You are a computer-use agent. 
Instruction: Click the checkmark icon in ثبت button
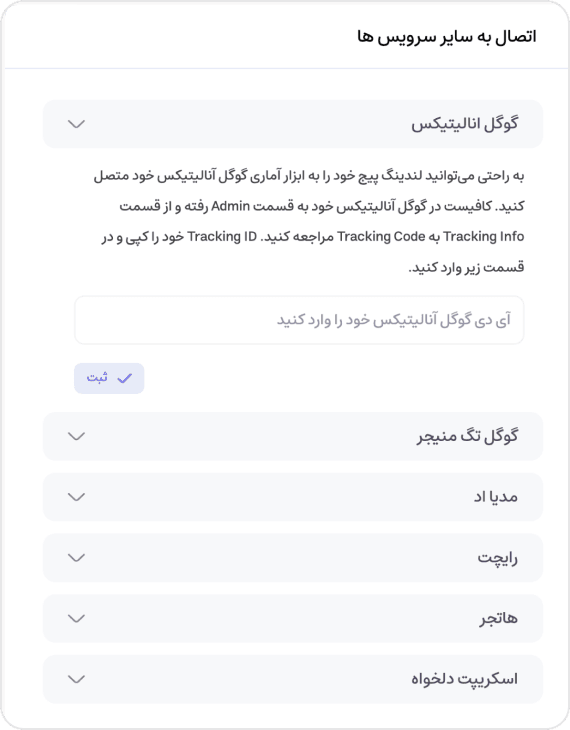tap(125, 379)
